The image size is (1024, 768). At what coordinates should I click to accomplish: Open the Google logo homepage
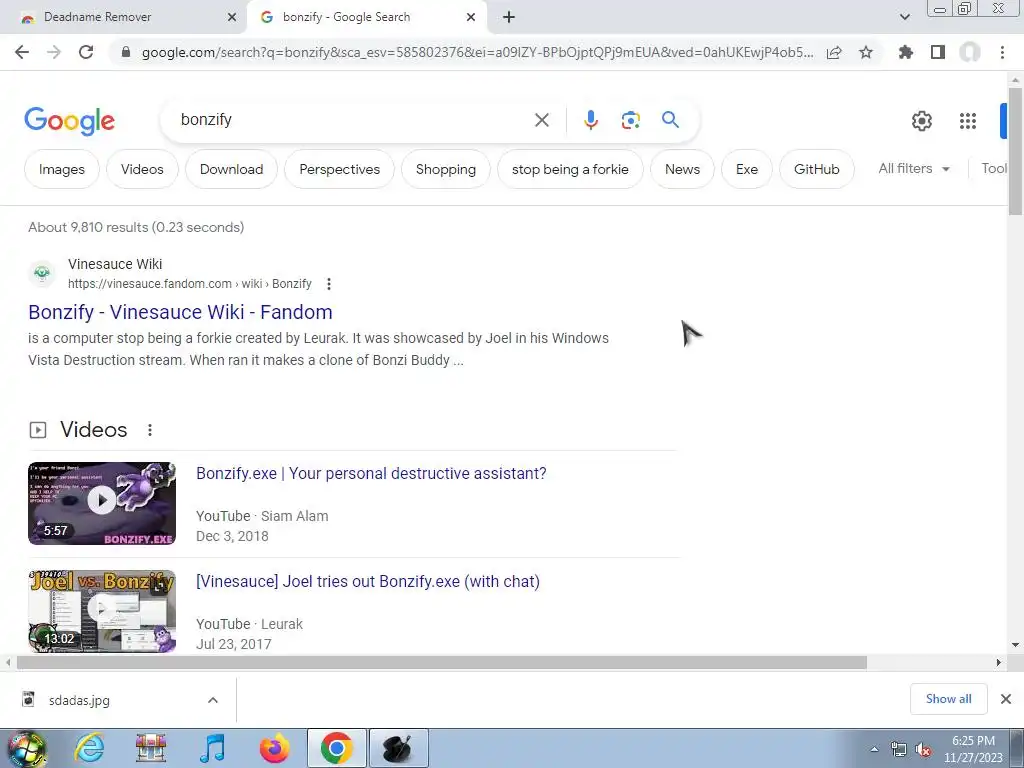click(69, 121)
